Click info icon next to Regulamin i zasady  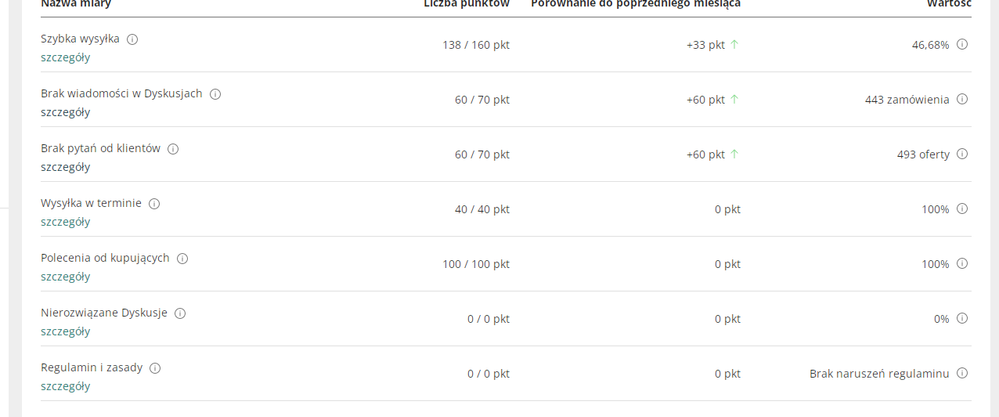(x=155, y=368)
